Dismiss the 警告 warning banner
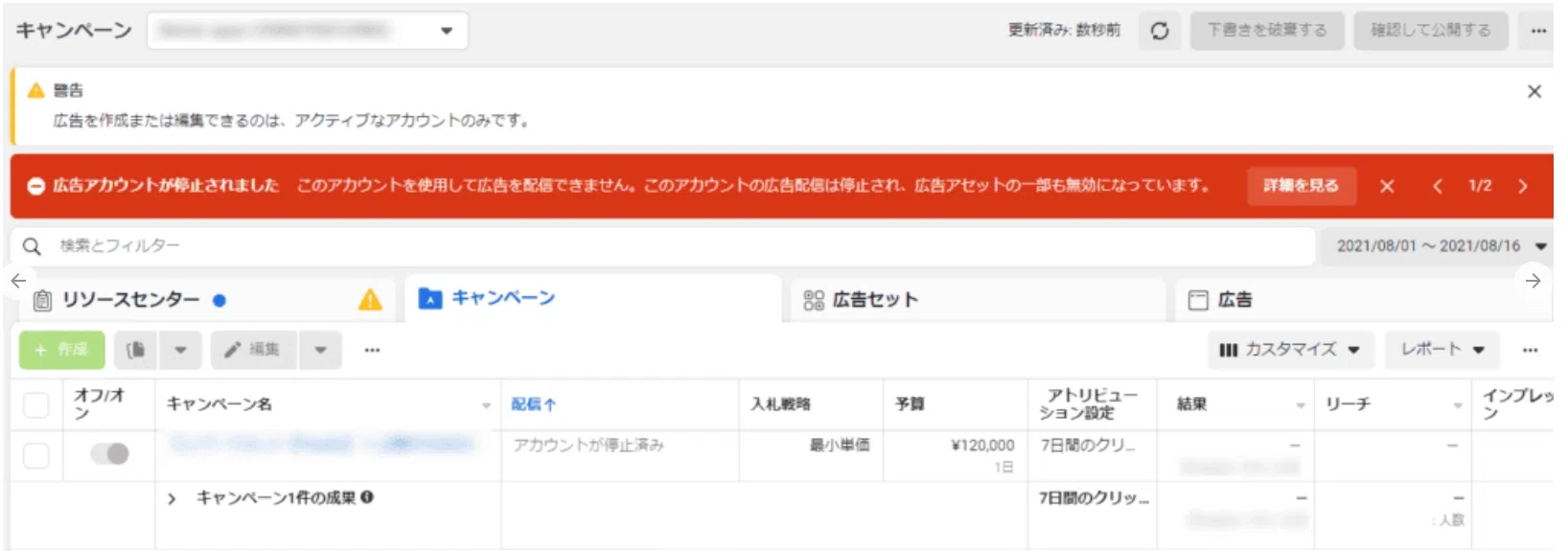The width and height of the screenshot is (1568, 551). (1534, 91)
